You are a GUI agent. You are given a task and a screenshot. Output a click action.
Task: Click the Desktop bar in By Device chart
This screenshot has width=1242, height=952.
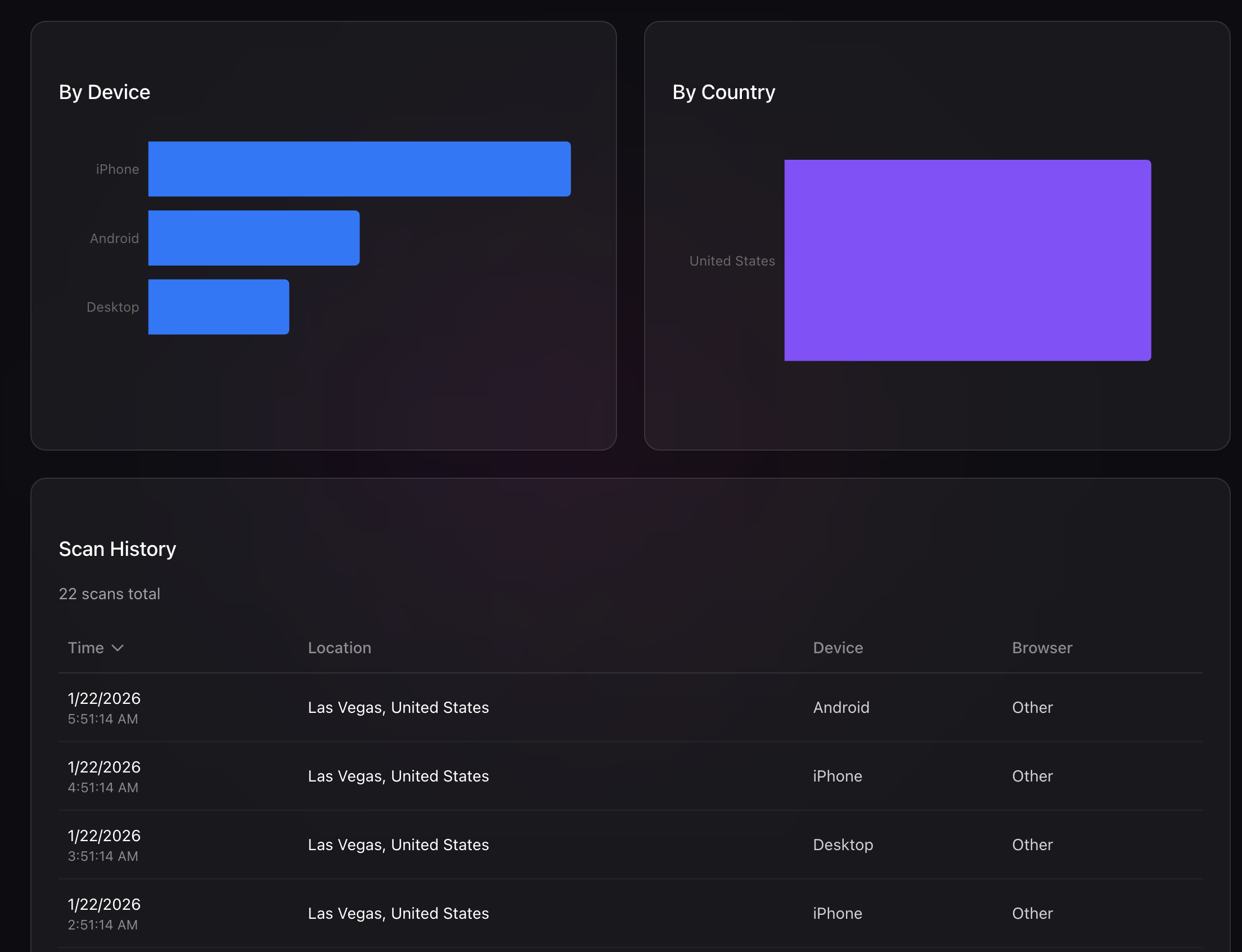[218, 307]
